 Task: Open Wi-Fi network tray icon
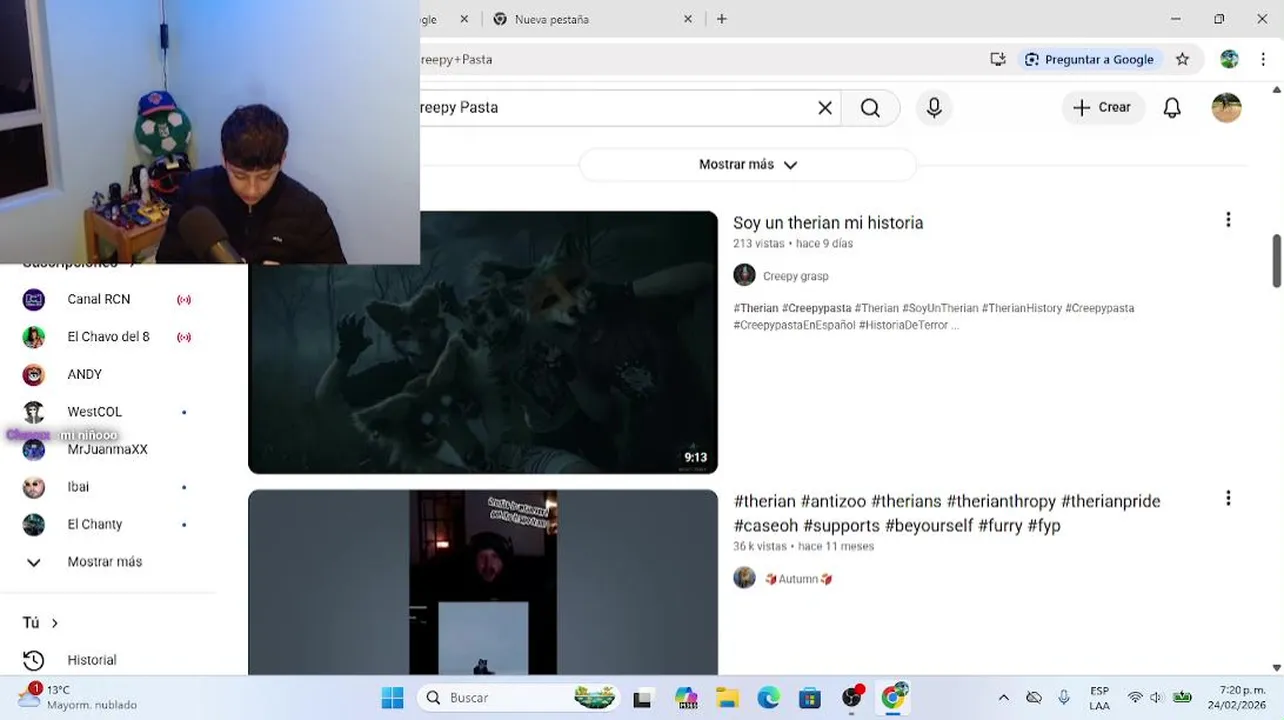coord(1135,698)
